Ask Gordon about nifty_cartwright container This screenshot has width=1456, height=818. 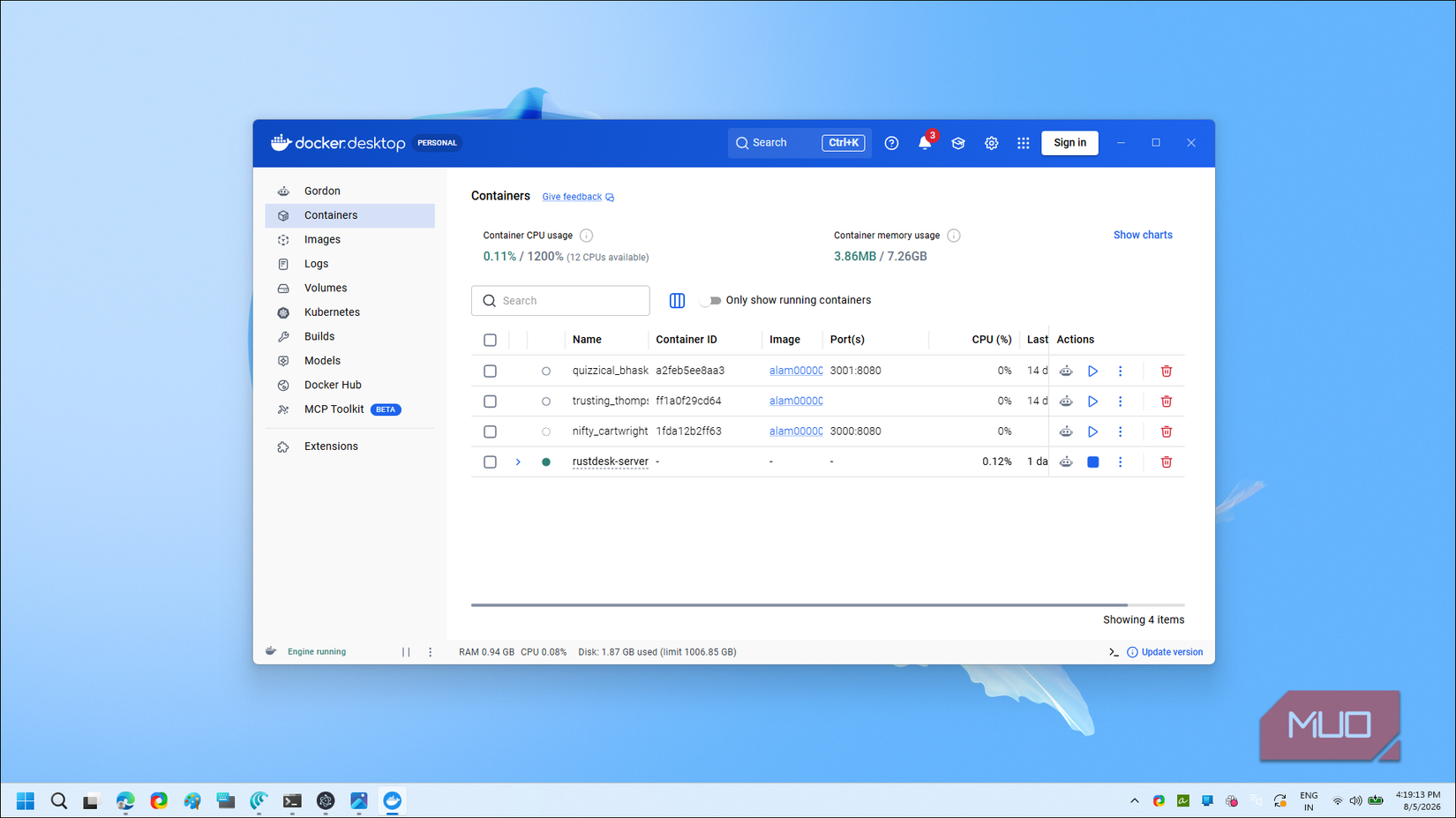[1066, 432]
